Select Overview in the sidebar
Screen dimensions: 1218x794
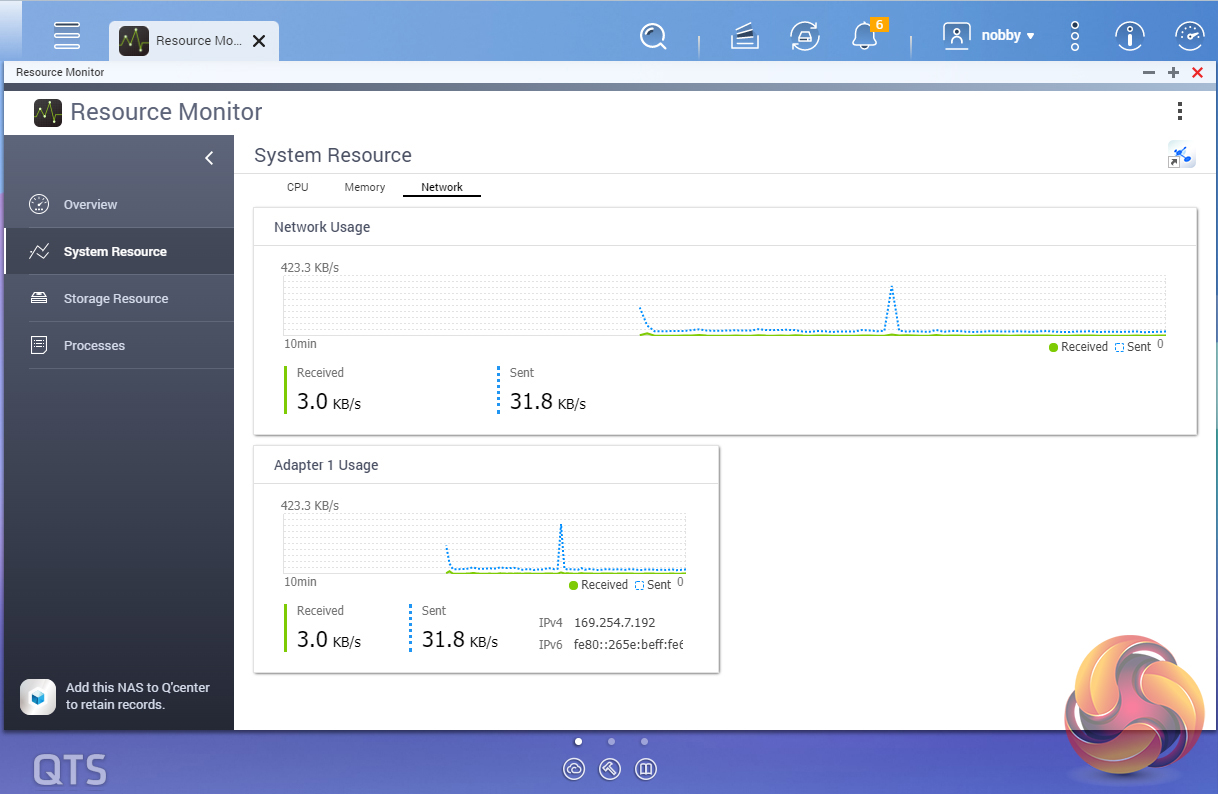pos(90,205)
